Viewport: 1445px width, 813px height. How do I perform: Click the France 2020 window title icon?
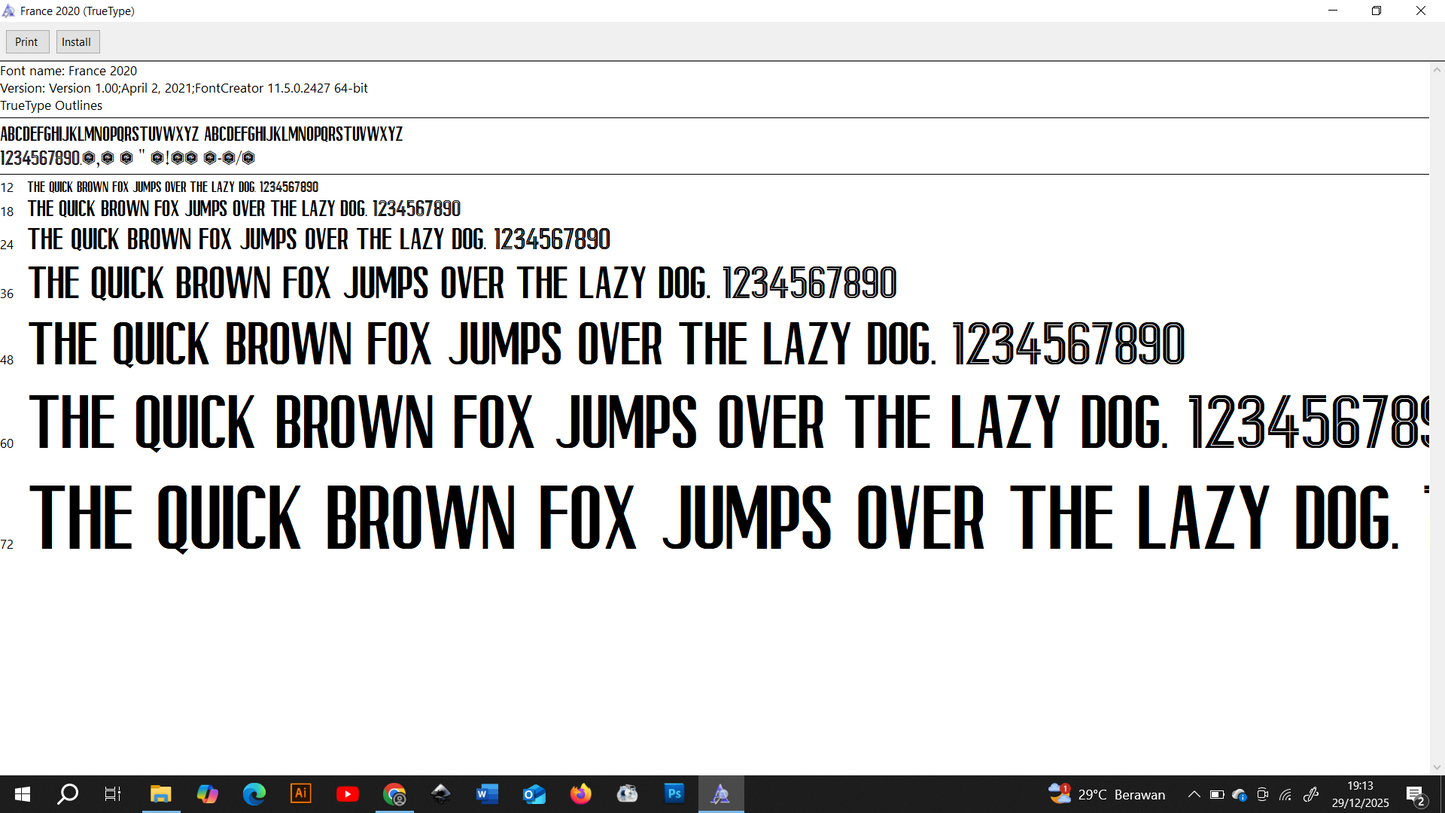[9, 10]
